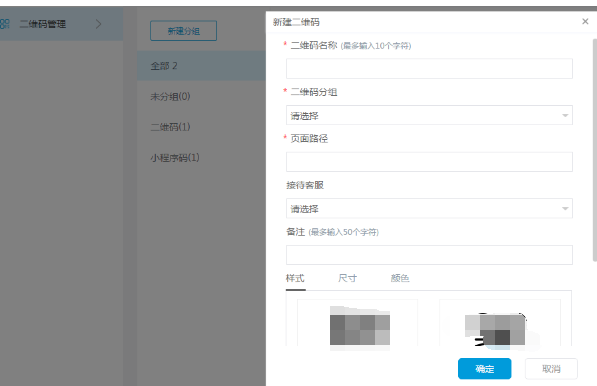
Task: Click the 确定 button
Action: coord(484,368)
